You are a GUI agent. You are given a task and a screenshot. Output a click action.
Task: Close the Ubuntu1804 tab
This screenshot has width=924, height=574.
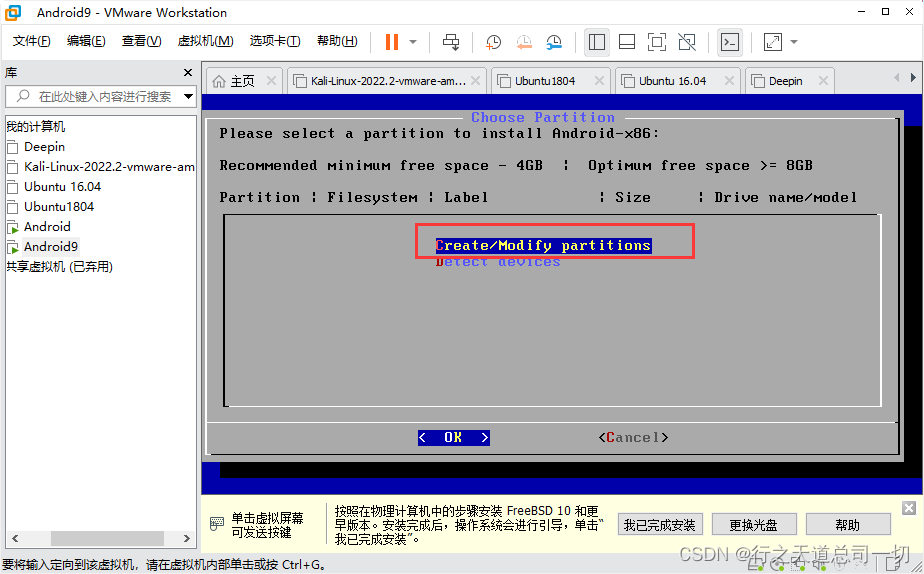click(x=599, y=81)
